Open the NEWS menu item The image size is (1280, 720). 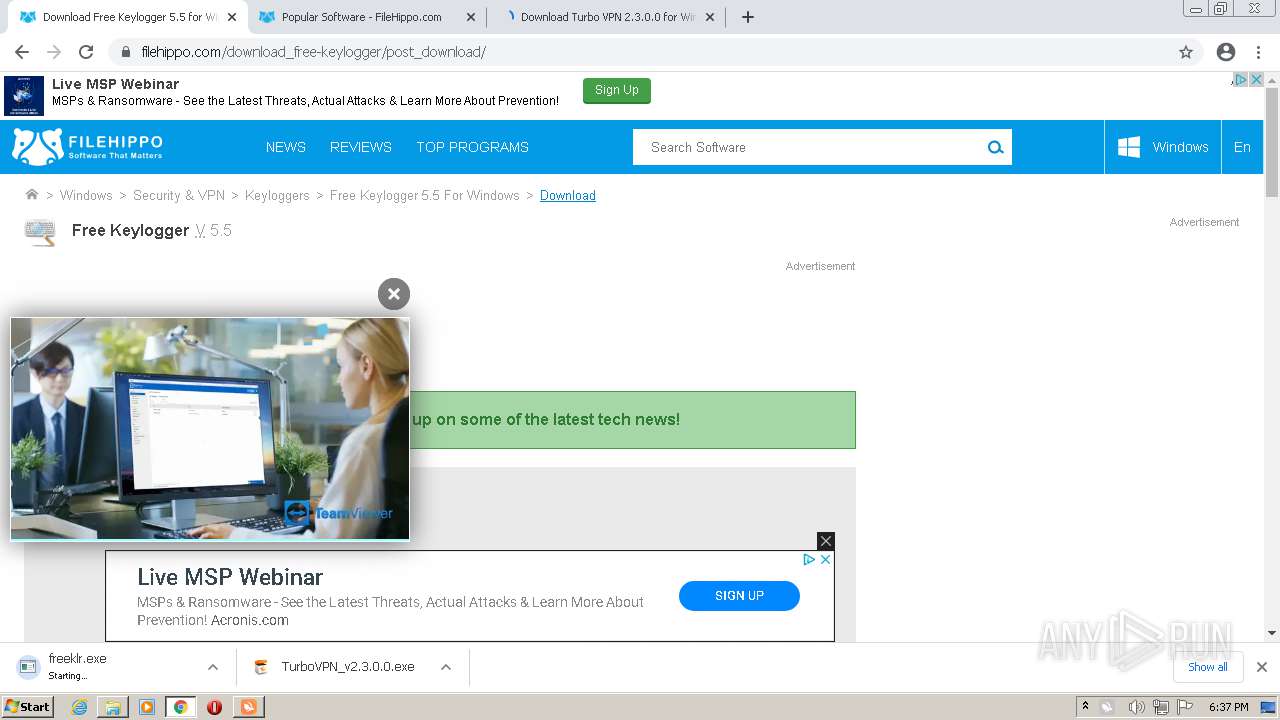pos(286,147)
